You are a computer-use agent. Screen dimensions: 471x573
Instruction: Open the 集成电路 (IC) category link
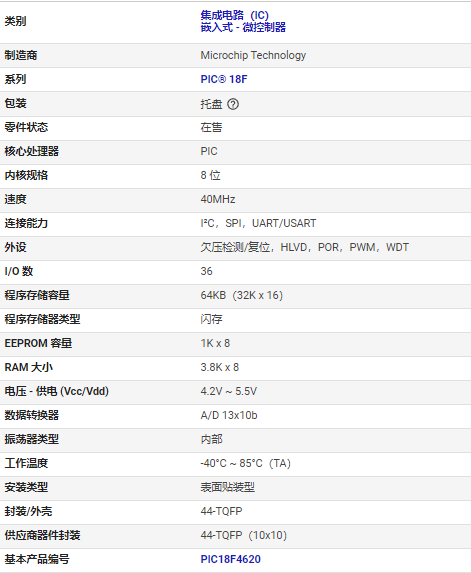[235, 15]
